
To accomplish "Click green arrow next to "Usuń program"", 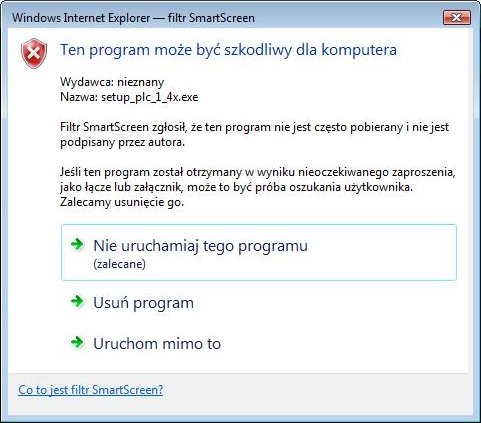I will coord(77,301).
